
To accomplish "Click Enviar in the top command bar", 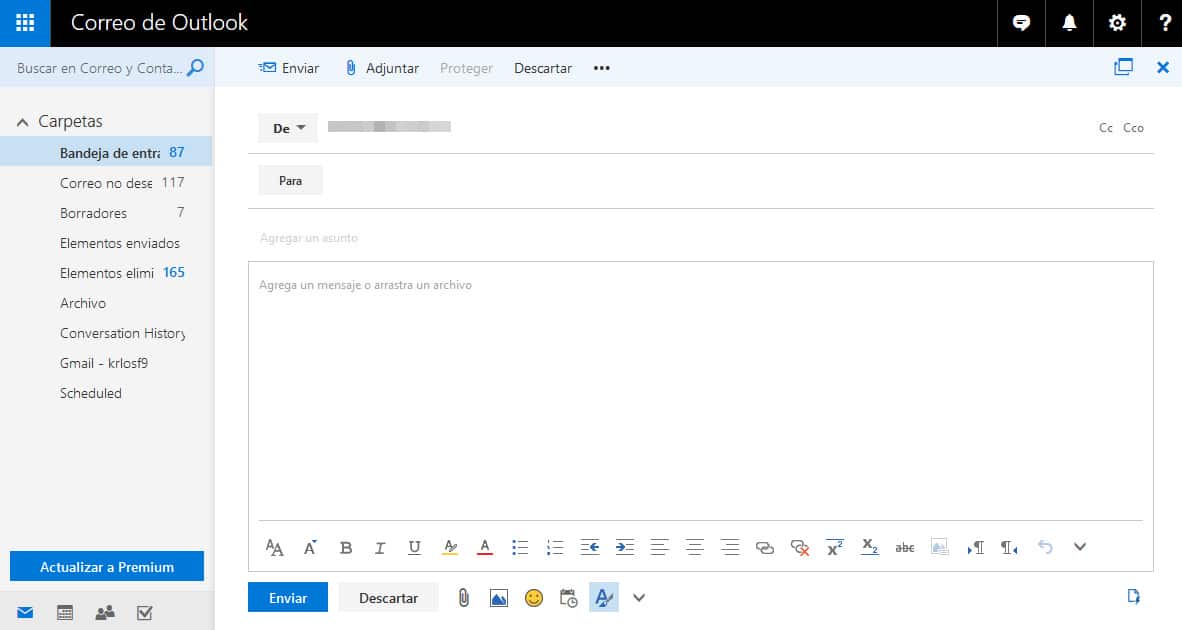I will point(289,68).
